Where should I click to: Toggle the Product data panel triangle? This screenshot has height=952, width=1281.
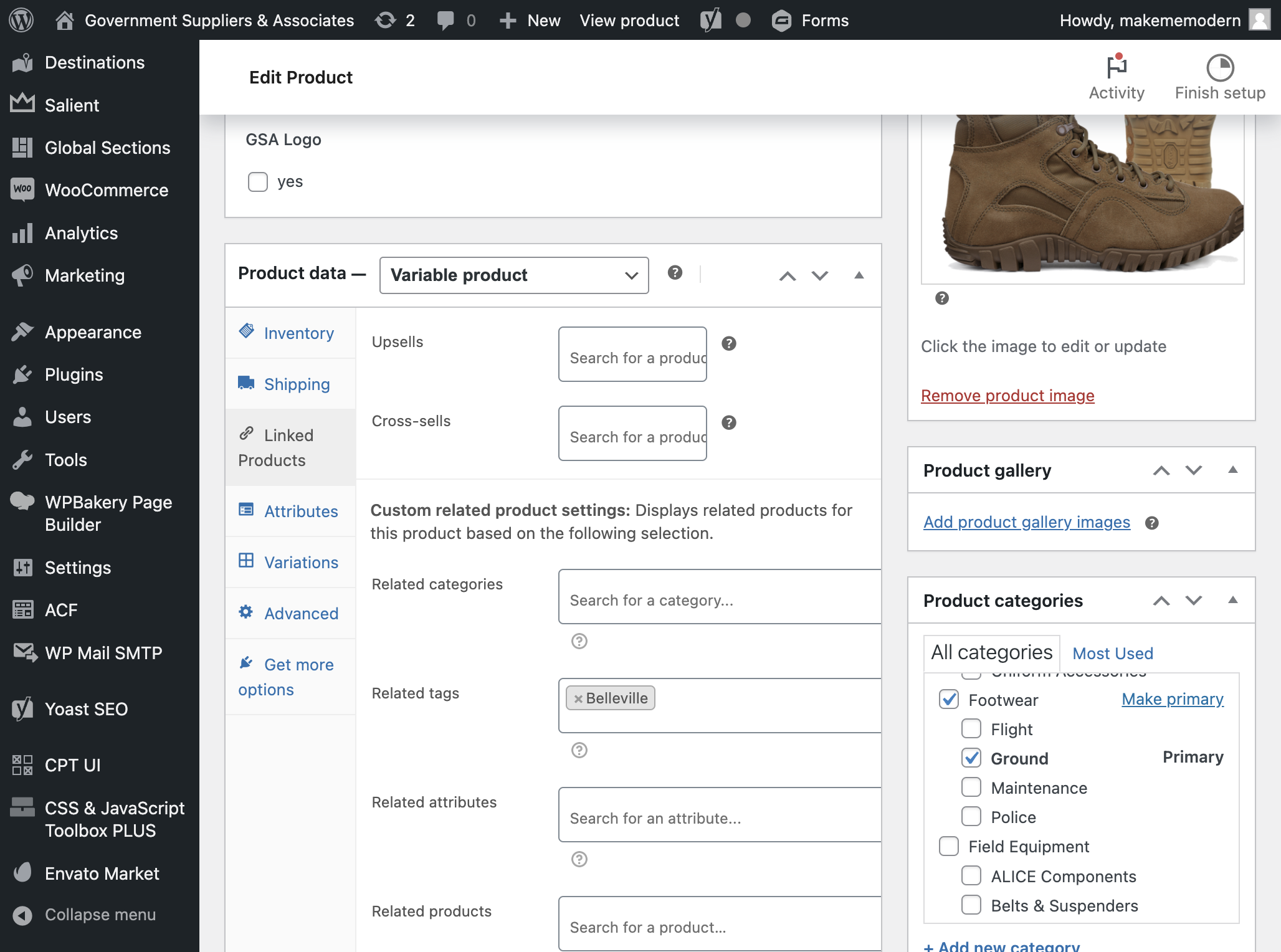point(859,275)
